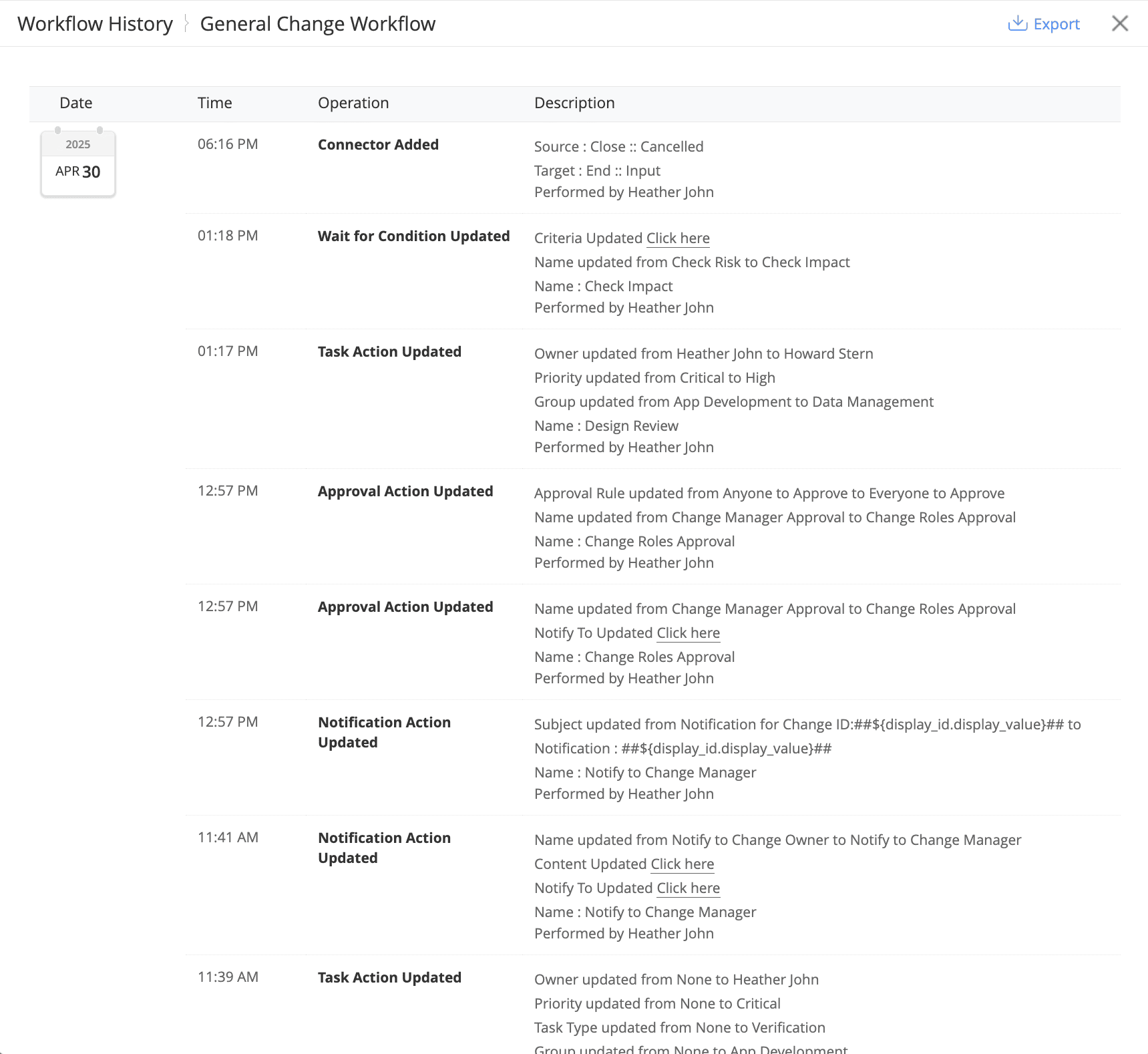Click the Date column header
The height and width of the screenshot is (1054, 1148).
click(75, 103)
